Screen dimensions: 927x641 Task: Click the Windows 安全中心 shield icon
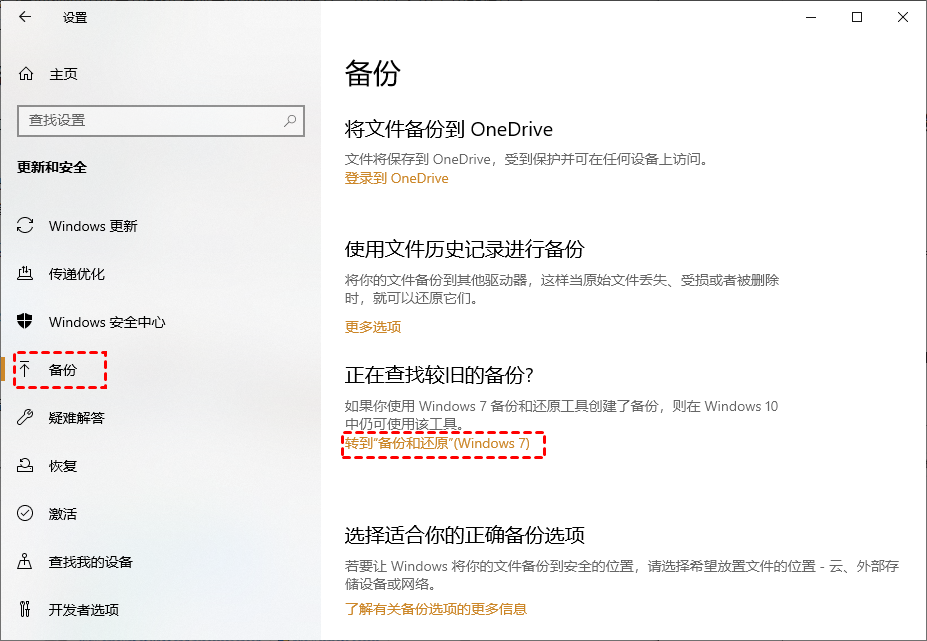coord(25,321)
